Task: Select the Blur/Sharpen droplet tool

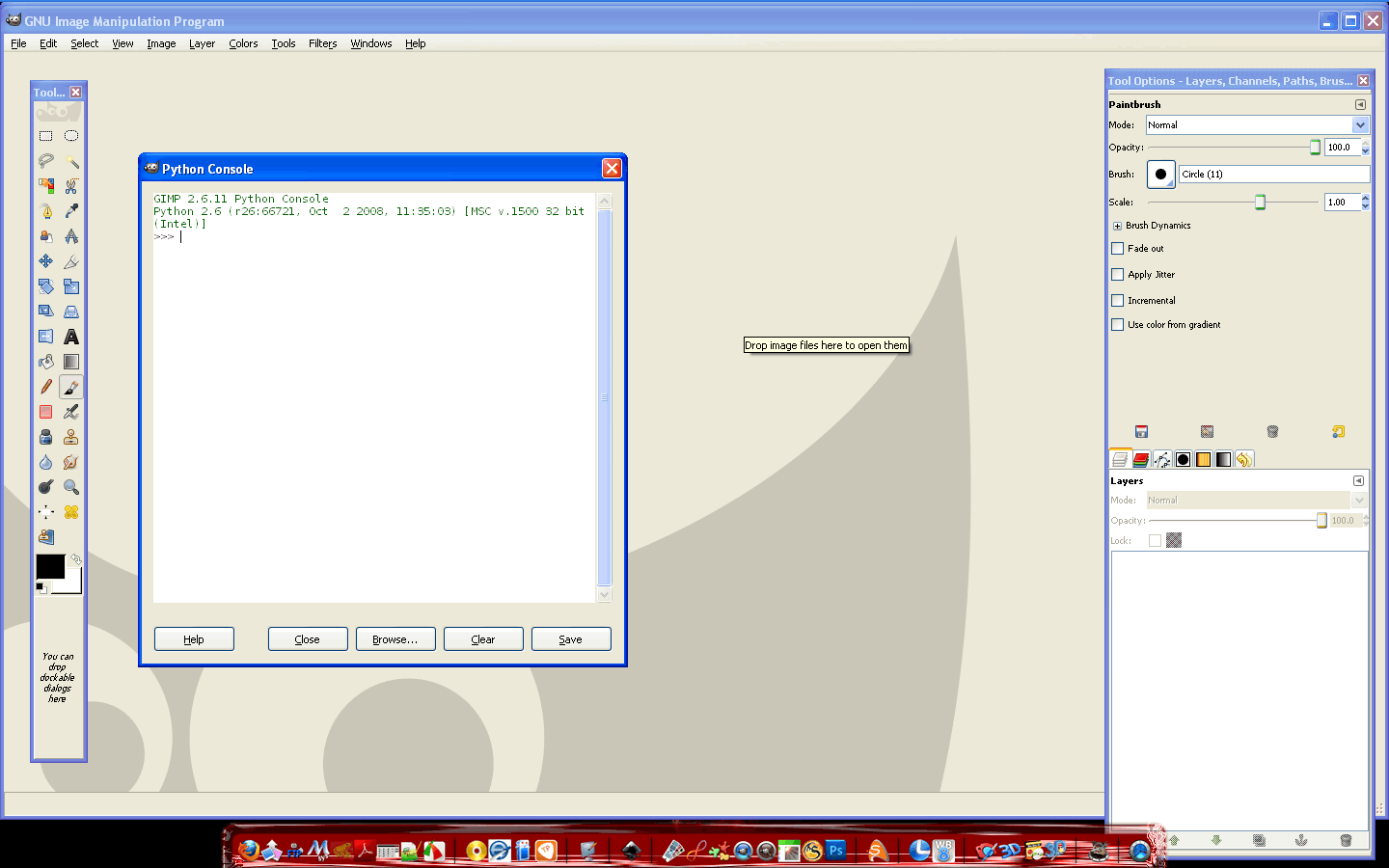Action: 45,462
